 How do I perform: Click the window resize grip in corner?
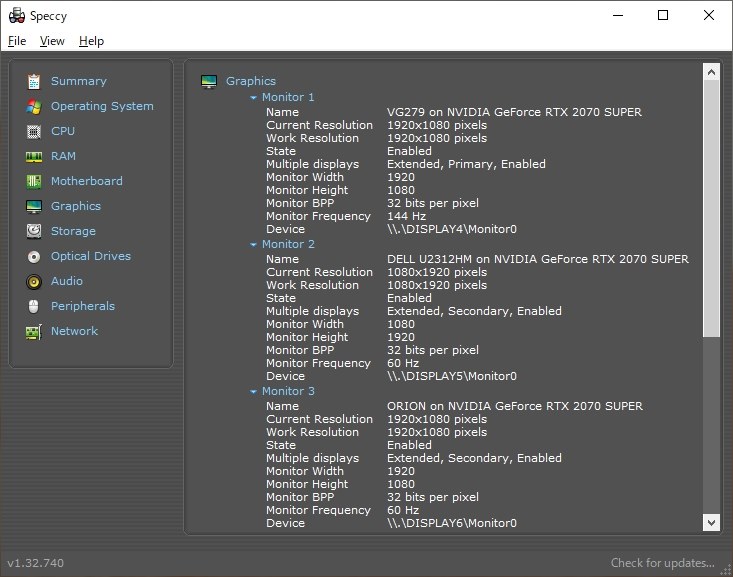[726, 570]
